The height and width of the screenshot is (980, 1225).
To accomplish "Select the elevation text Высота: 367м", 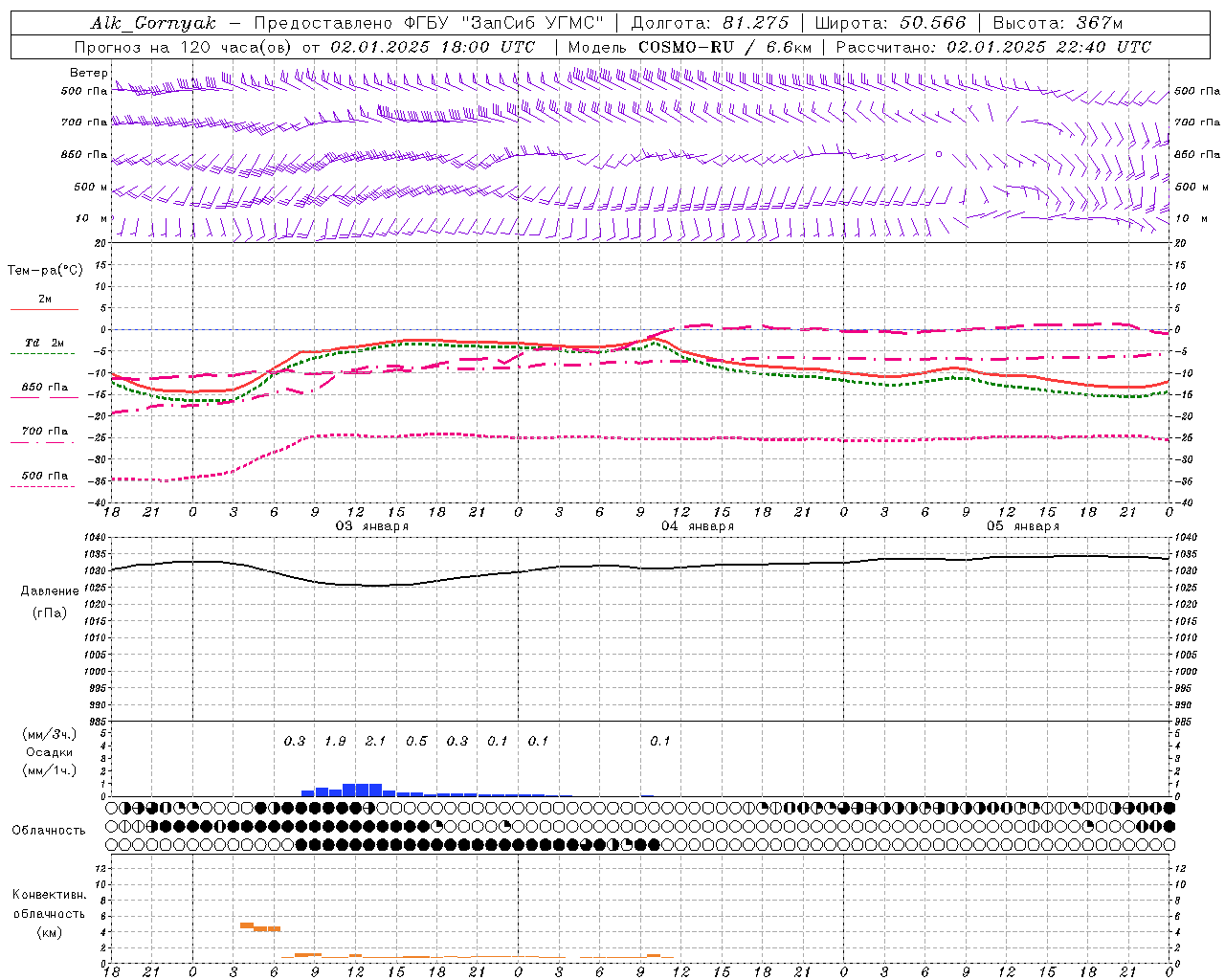I will pyautogui.click(x=1058, y=23).
